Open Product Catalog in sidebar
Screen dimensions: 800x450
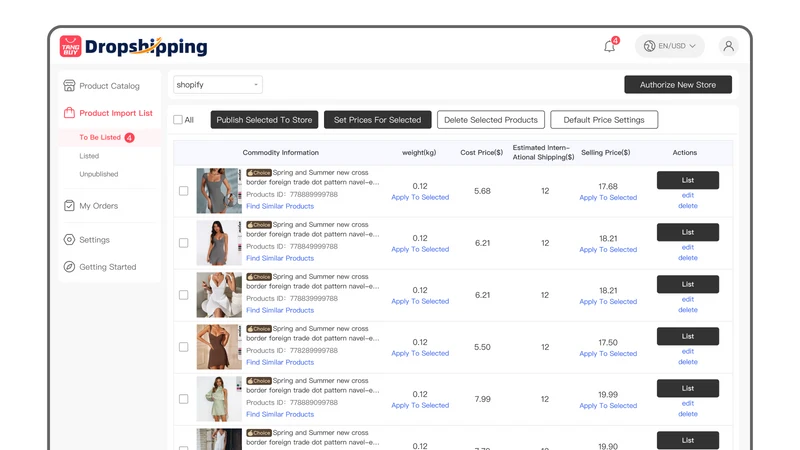109,86
